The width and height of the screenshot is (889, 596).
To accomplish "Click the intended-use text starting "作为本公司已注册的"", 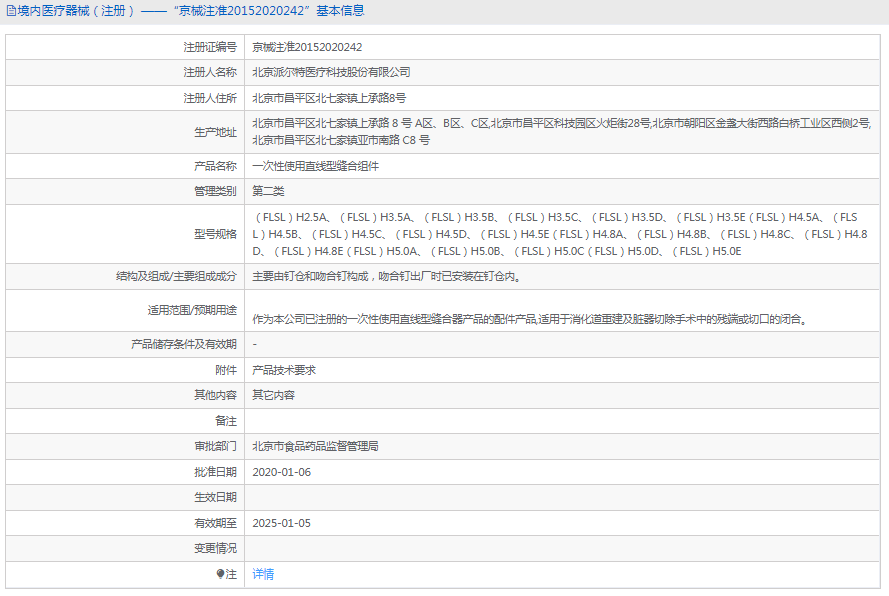I will [530, 319].
